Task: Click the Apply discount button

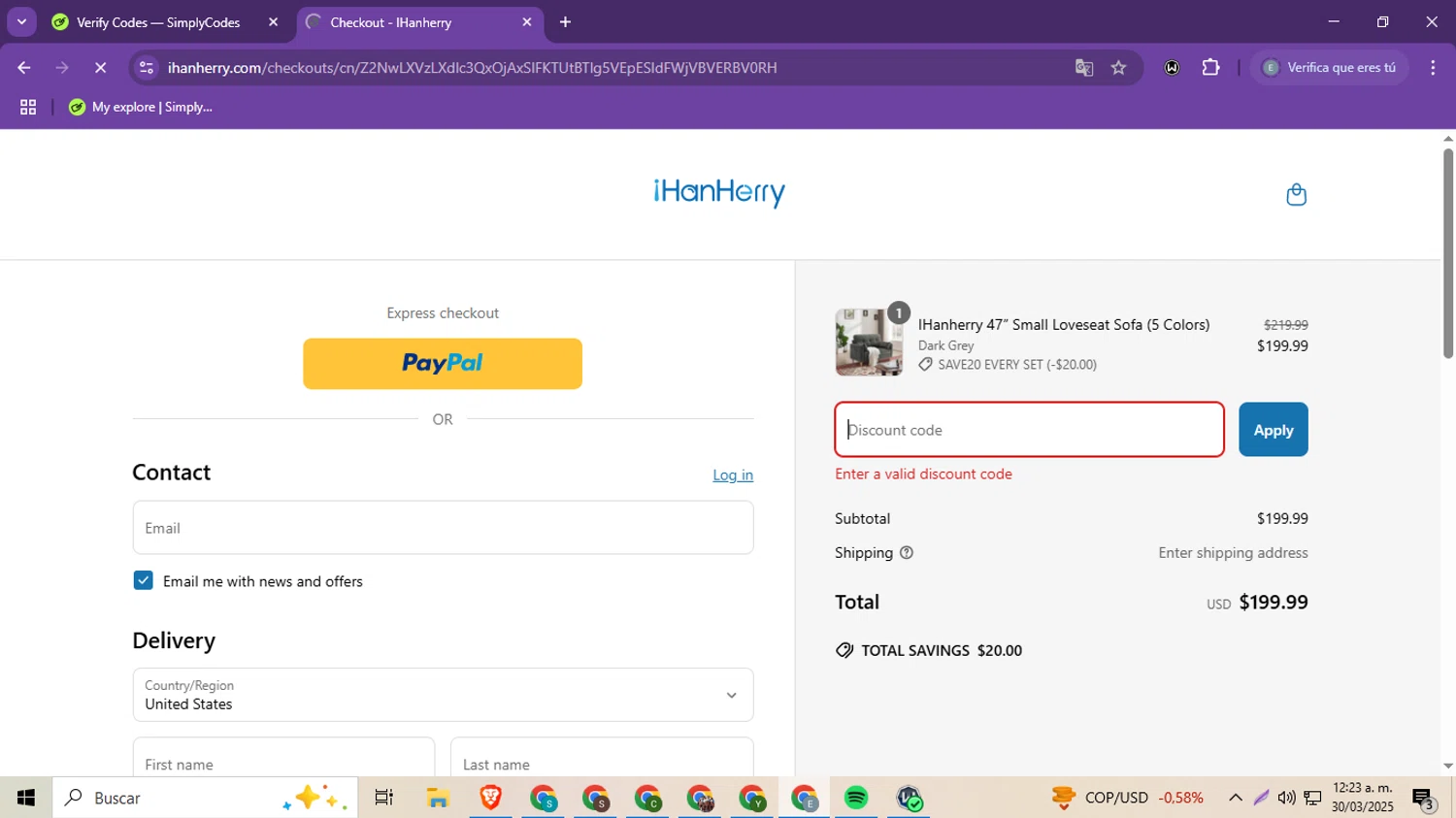Action: click(x=1274, y=430)
